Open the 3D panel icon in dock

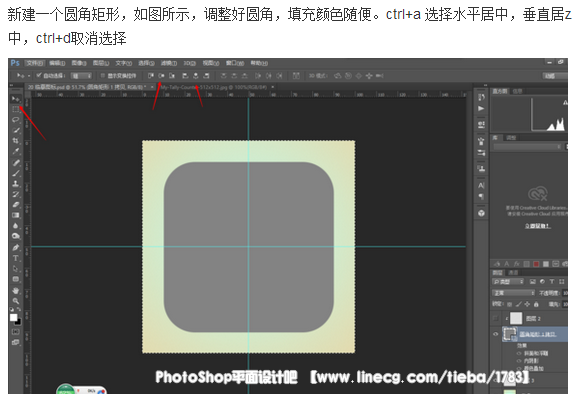pos(481,213)
